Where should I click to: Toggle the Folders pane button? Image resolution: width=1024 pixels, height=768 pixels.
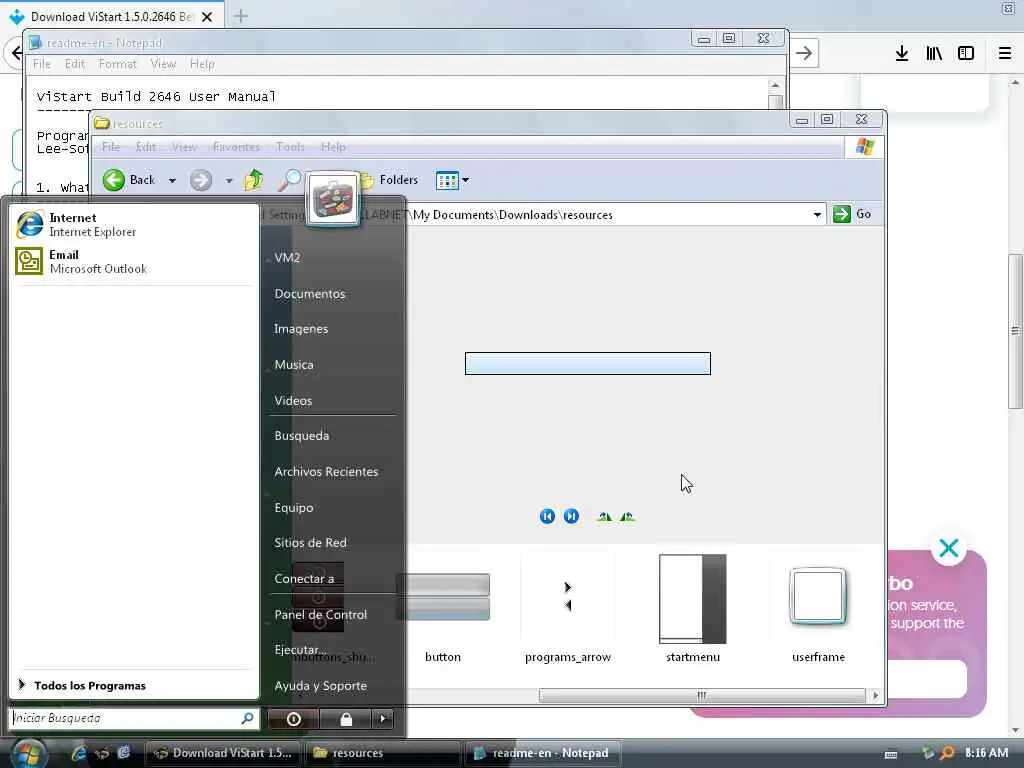[389, 180]
